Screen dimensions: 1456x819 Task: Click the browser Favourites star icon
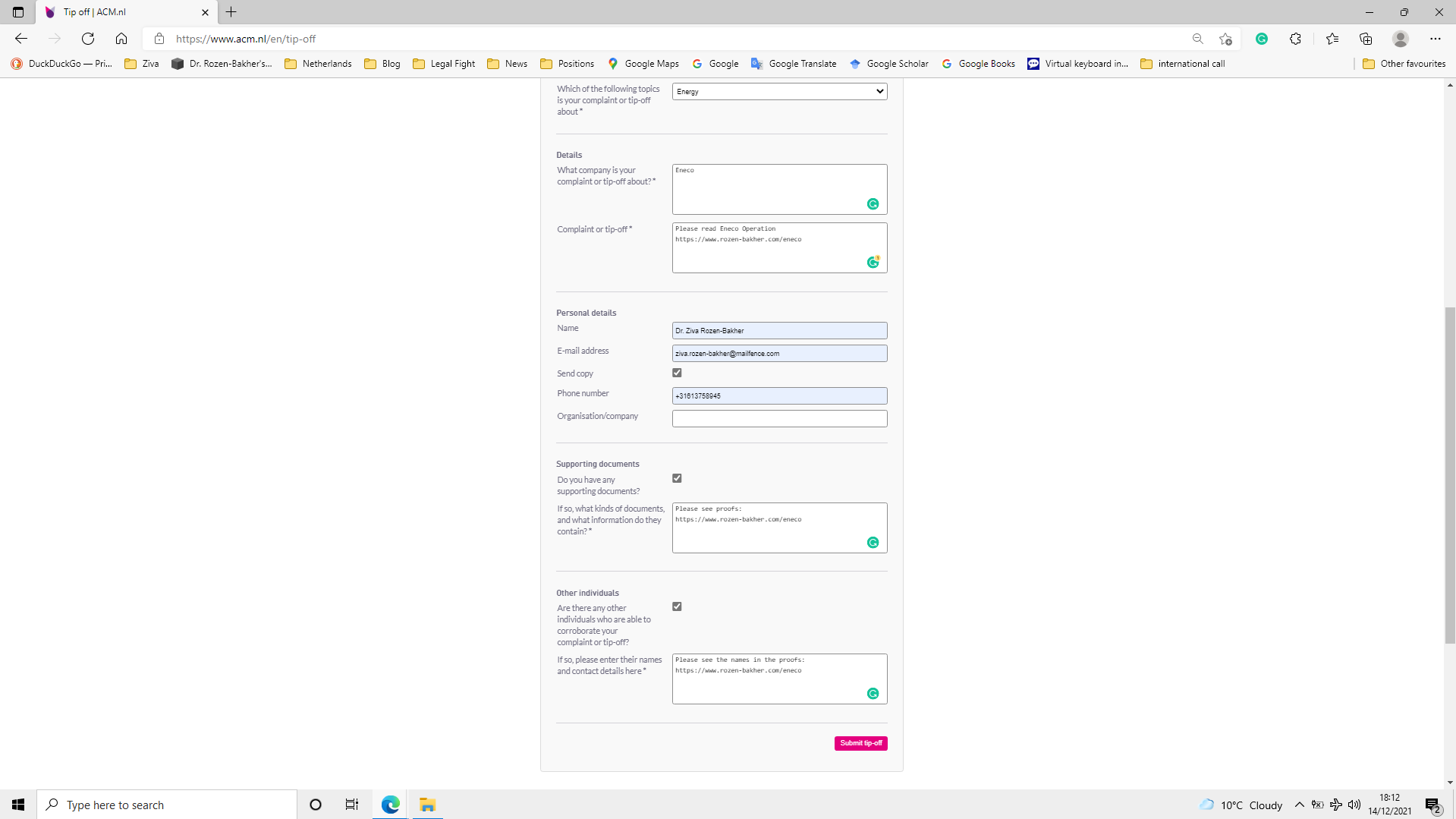point(1332,38)
